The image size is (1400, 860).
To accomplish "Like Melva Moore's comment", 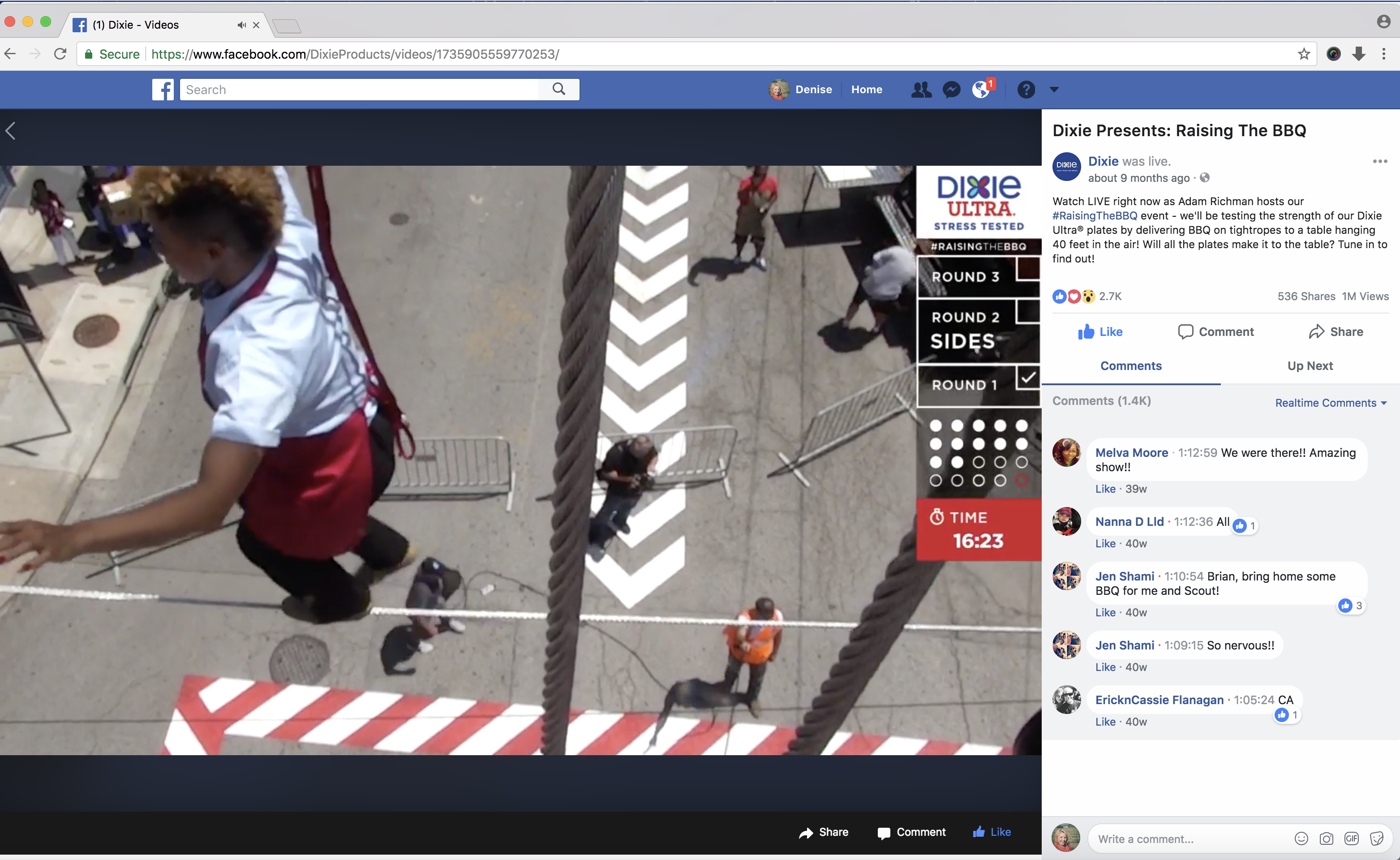I will coord(1105,489).
